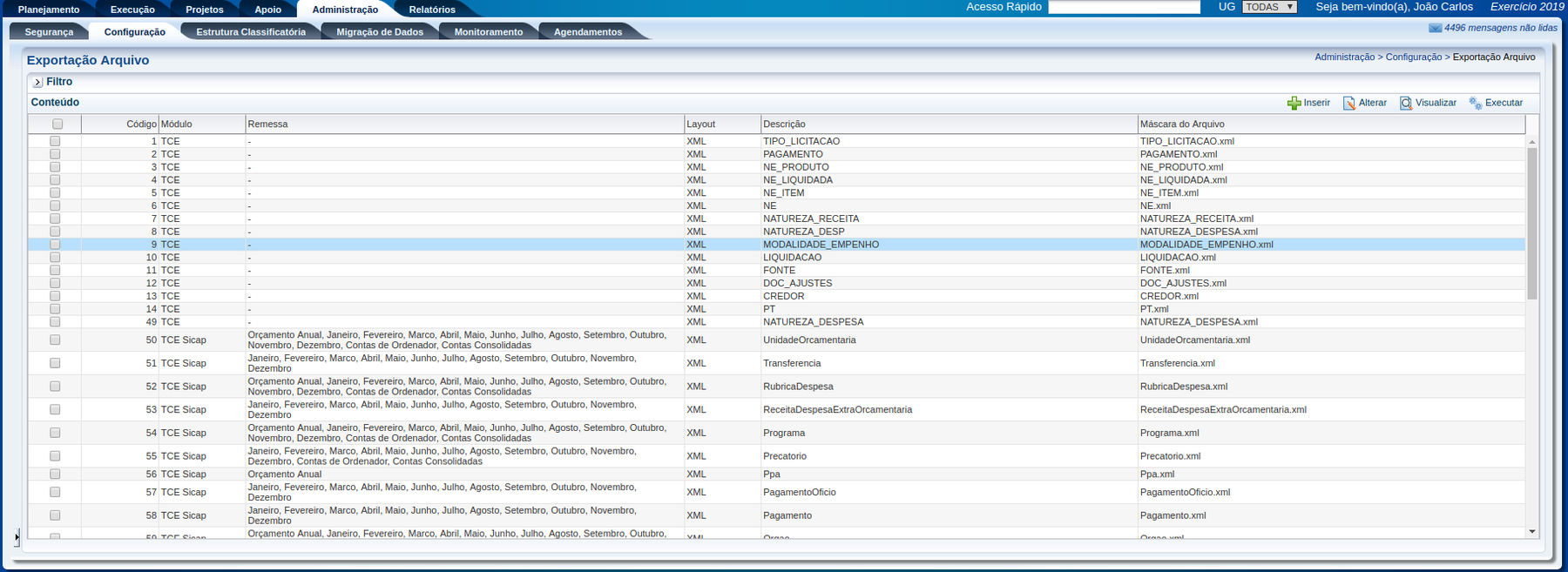Open the Relatórios menu
This screenshot has height=572, width=1568.
(x=431, y=10)
